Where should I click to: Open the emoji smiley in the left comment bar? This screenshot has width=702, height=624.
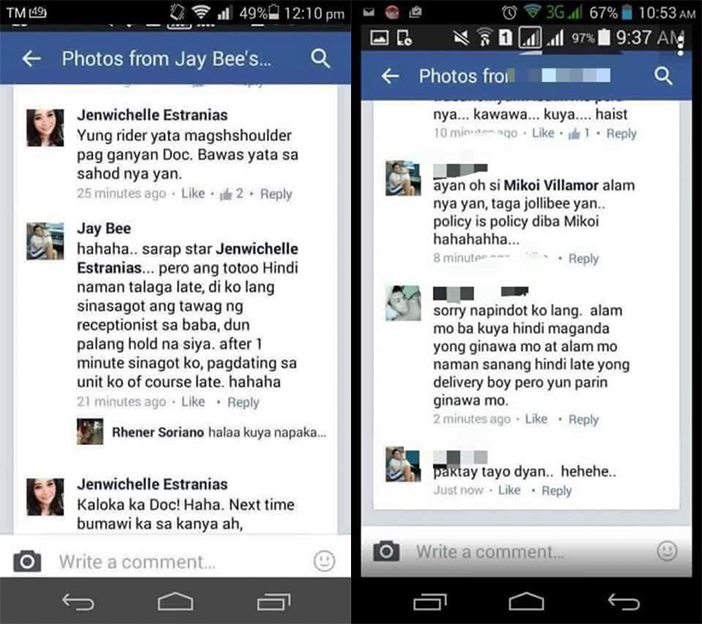[324, 561]
